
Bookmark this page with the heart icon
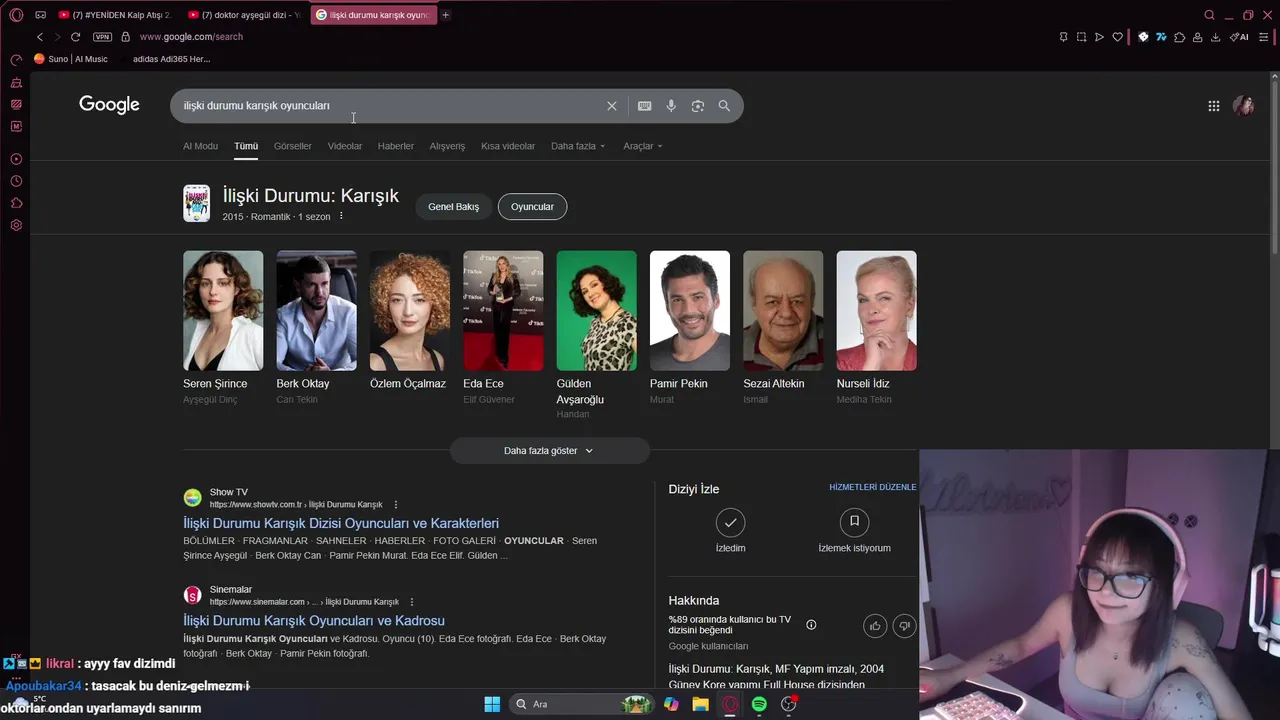coord(1117,37)
